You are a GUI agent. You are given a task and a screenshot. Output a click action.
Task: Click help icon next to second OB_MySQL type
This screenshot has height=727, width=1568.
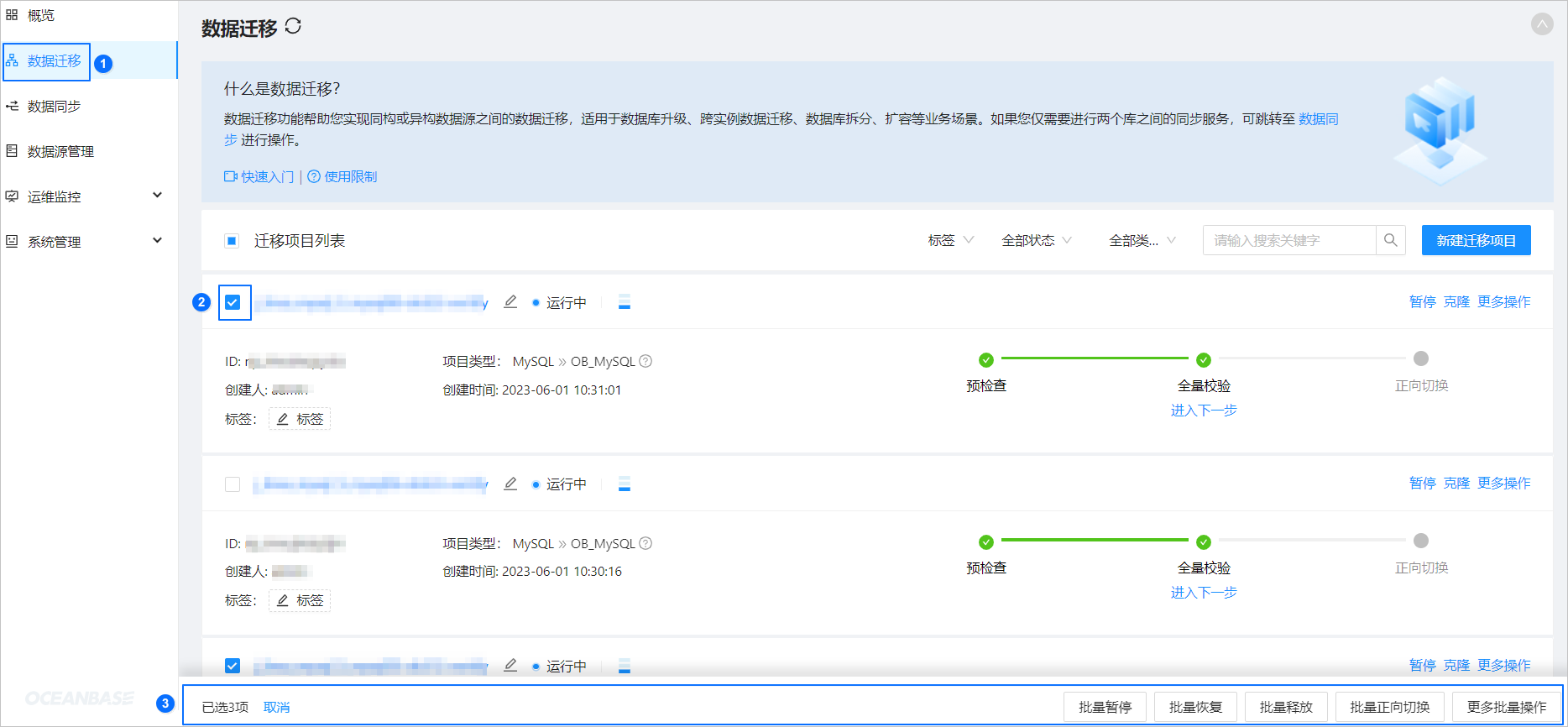coord(645,543)
